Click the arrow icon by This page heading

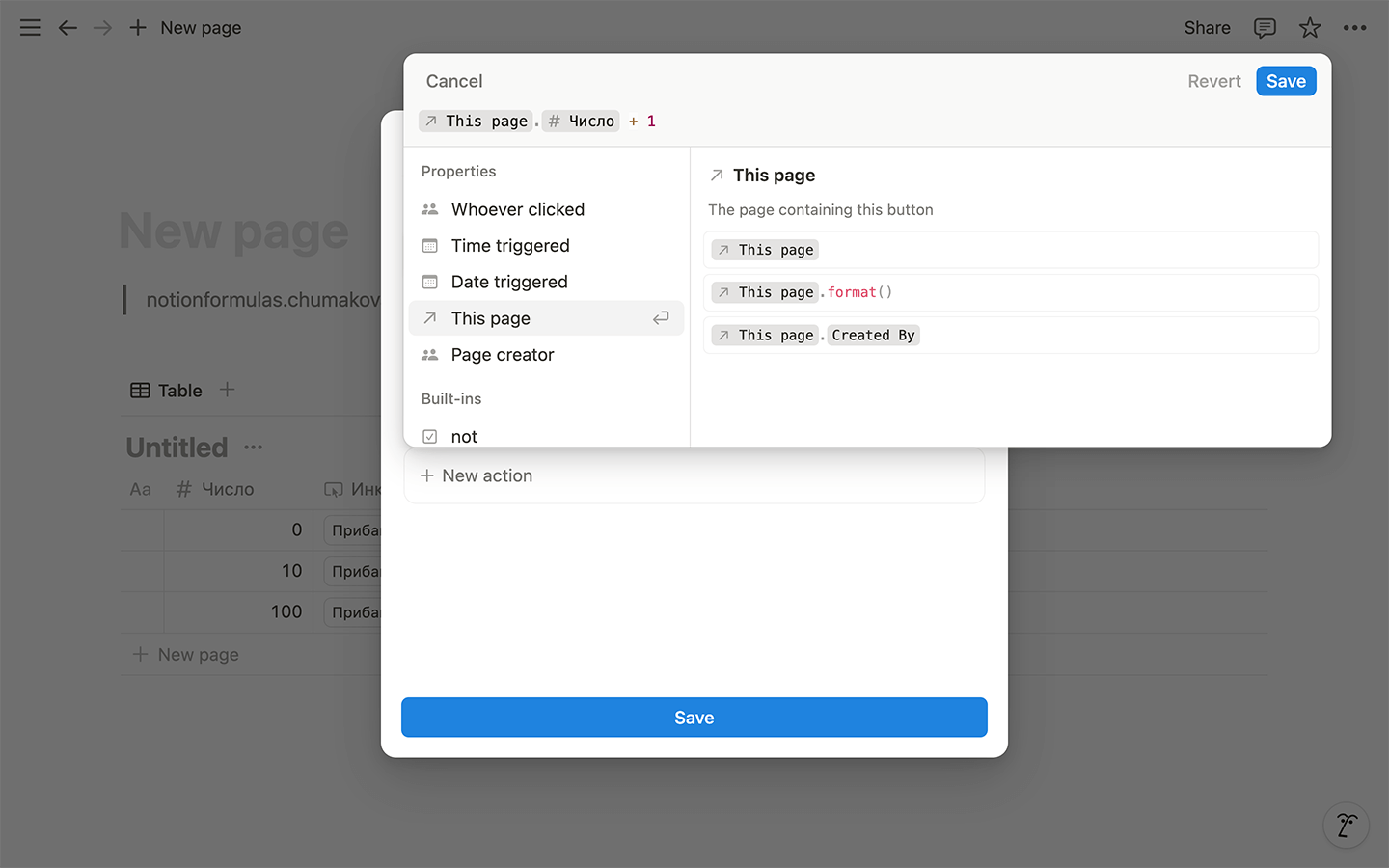point(717,176)
